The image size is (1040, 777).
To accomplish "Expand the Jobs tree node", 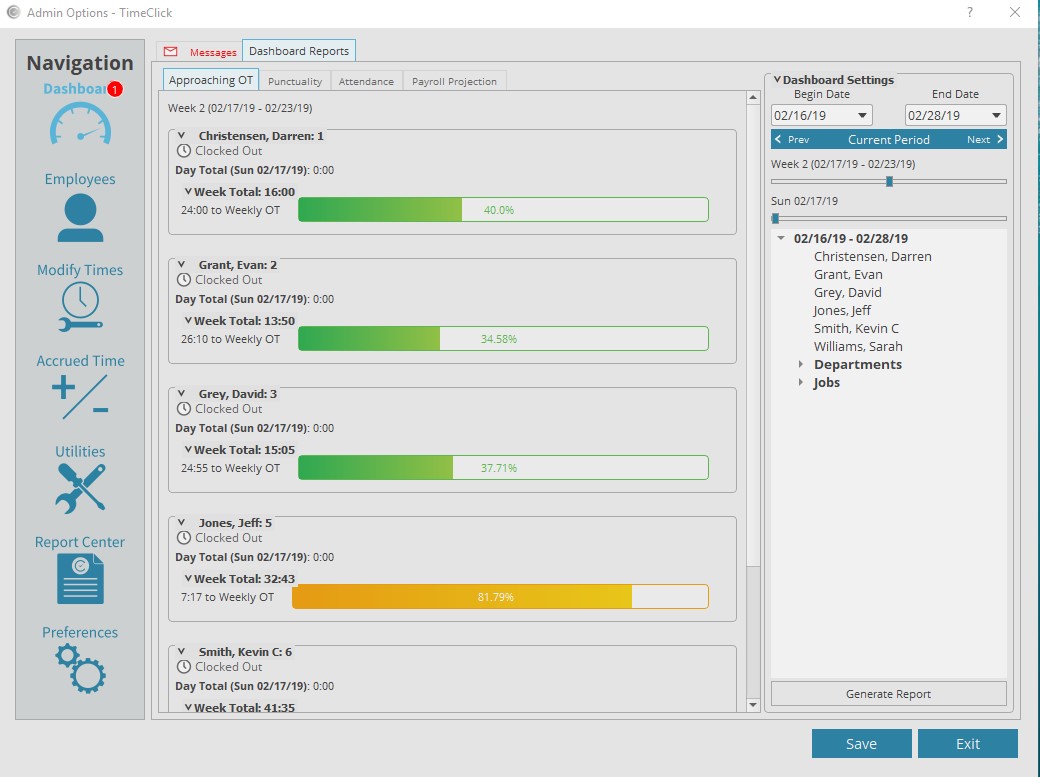I will coord(801,382).
